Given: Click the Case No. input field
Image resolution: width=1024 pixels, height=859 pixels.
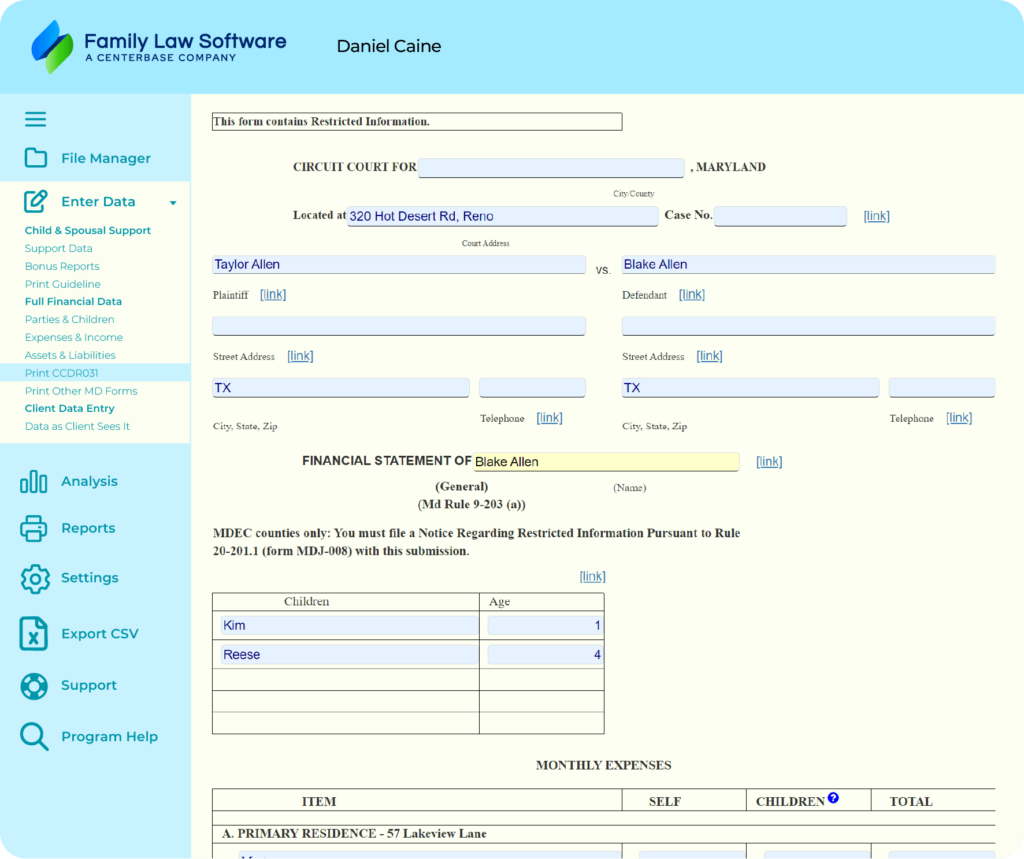Looking at the screenshot, I should (x=780, y=216).
